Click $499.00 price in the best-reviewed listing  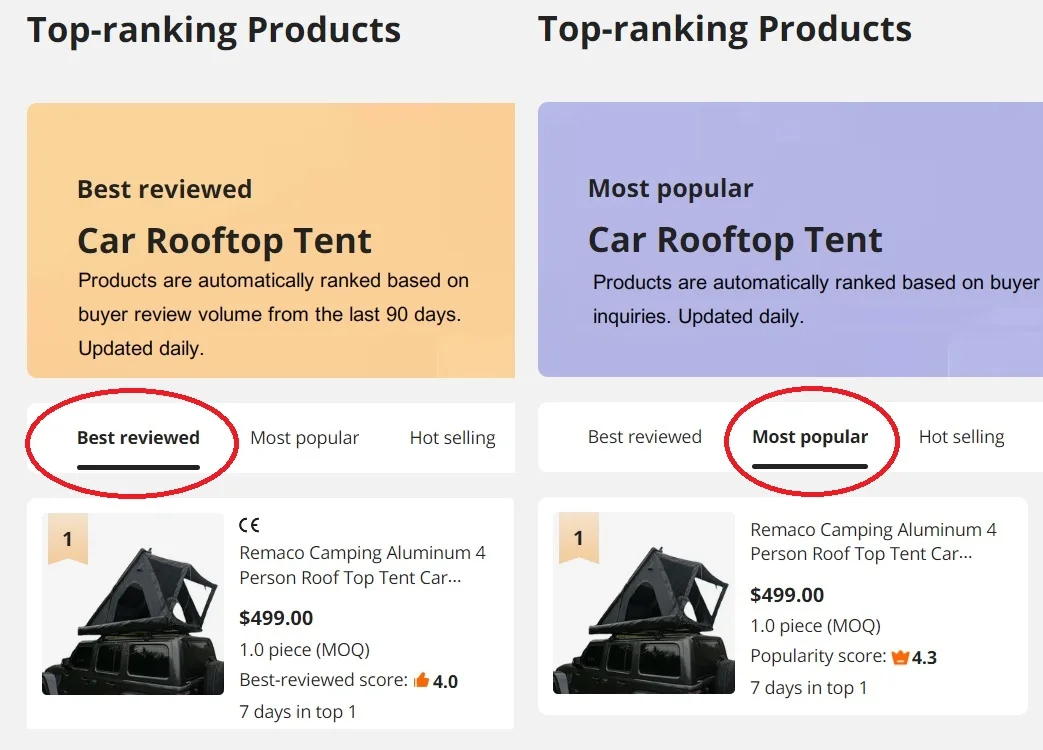click(276, 618)
